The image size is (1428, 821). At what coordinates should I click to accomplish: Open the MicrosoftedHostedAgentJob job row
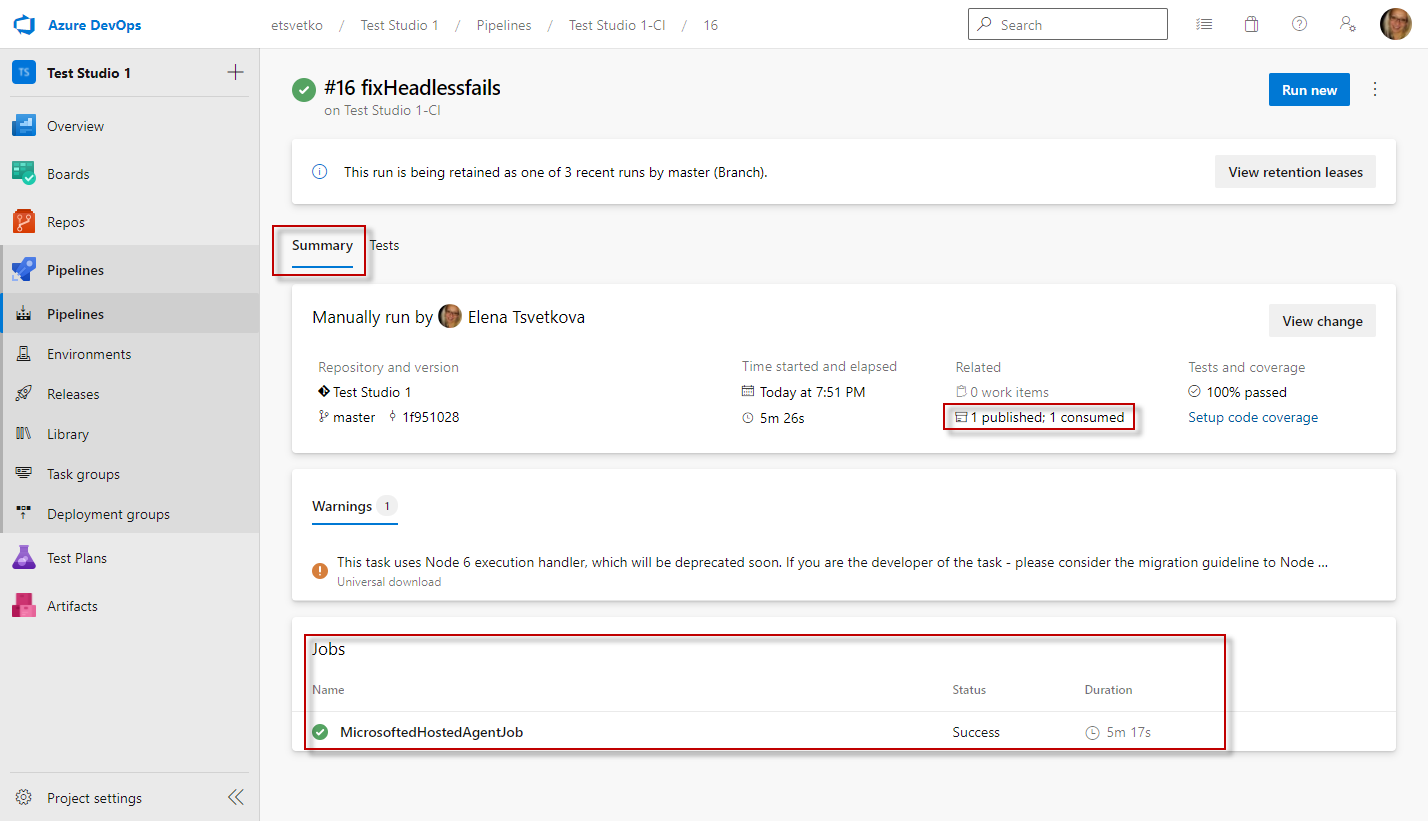(844, 732)
